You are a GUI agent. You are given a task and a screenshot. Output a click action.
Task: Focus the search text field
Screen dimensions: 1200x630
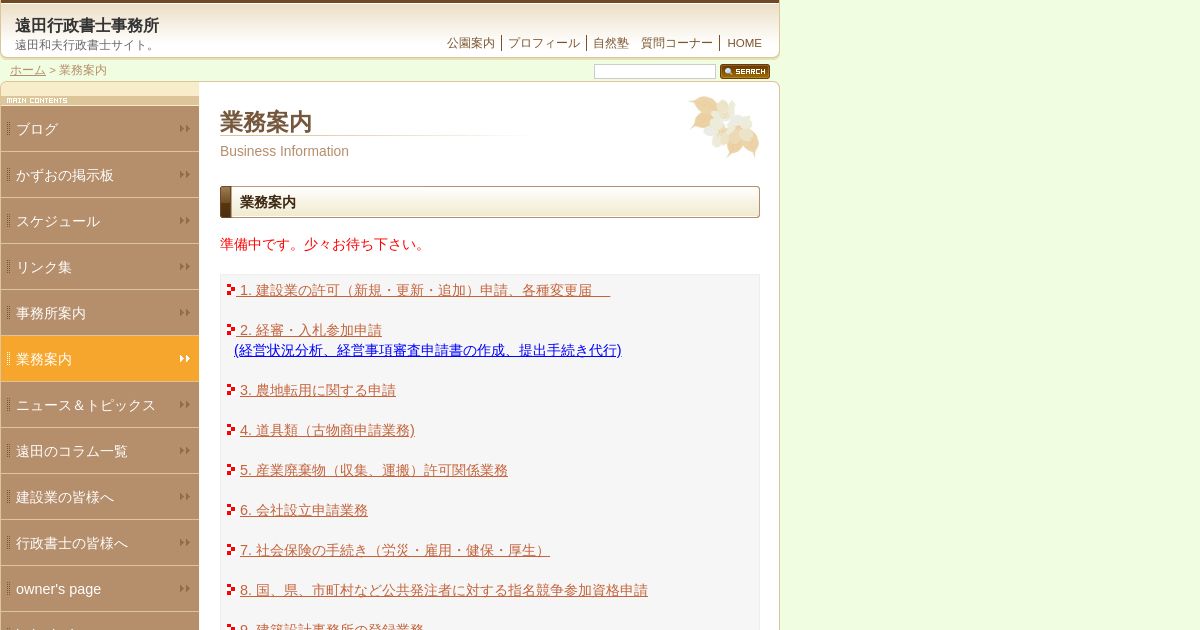coord(655,71)
